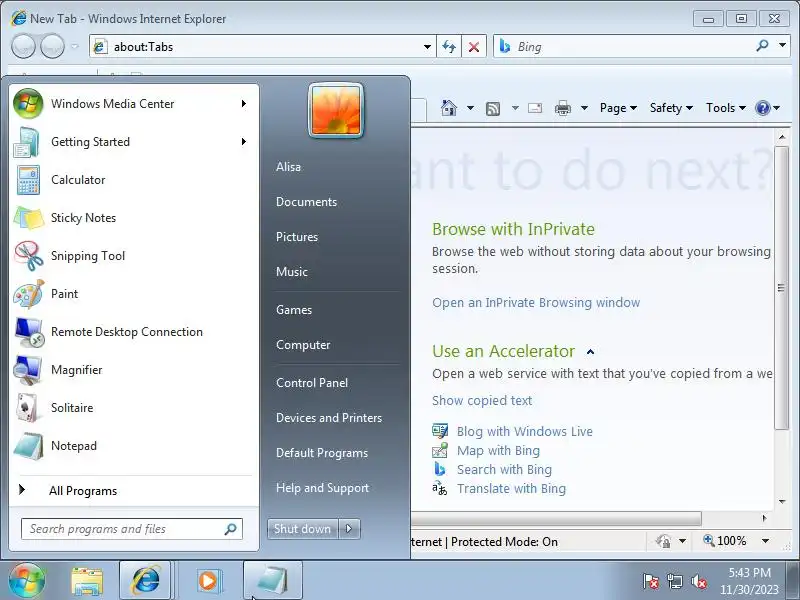Collapse the Use an Accelerator section
The height and width of the screenshot is (600, 800).
[x=590, y=352]
